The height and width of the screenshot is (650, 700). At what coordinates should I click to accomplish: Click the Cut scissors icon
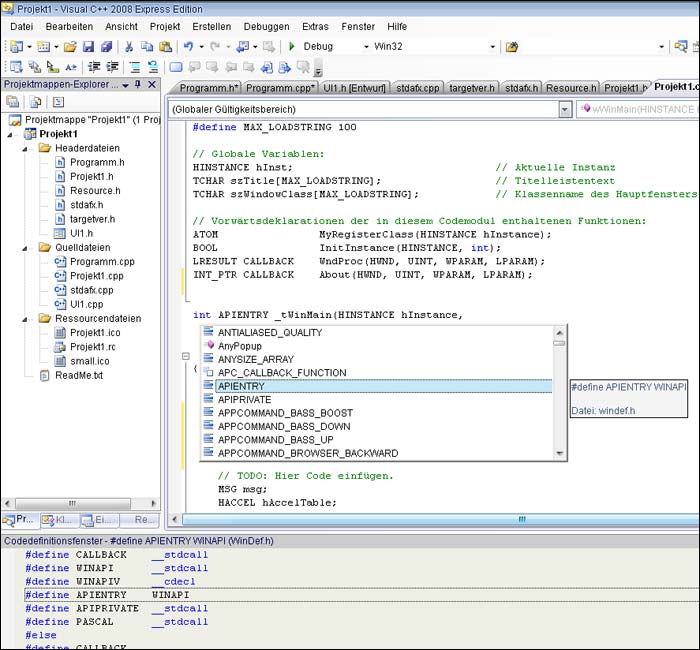(129, 47)
